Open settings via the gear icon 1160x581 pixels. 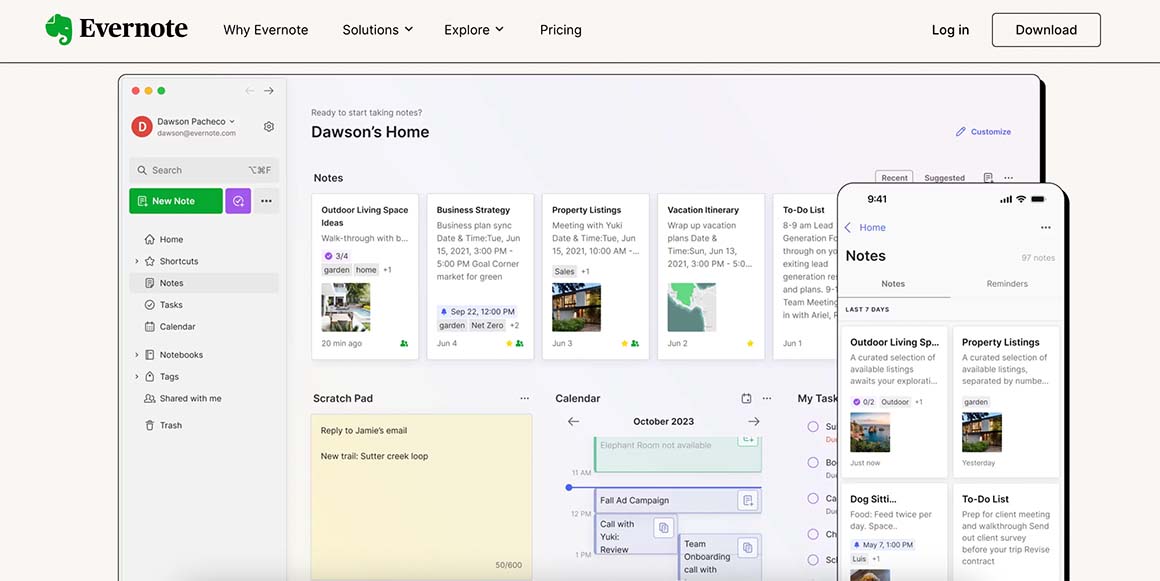(x=268, y=127)
